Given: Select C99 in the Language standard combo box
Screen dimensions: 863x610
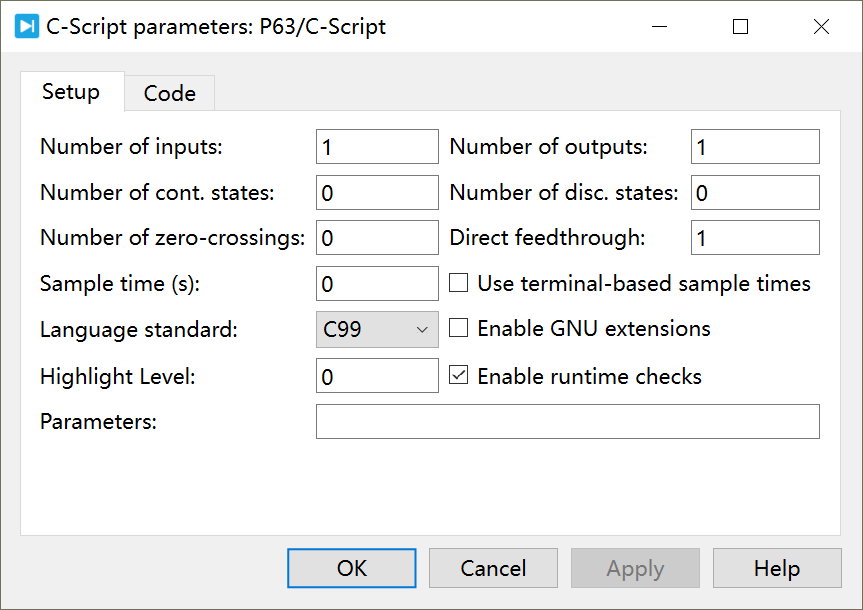Looking at the screenshot, I should (376, 329).
